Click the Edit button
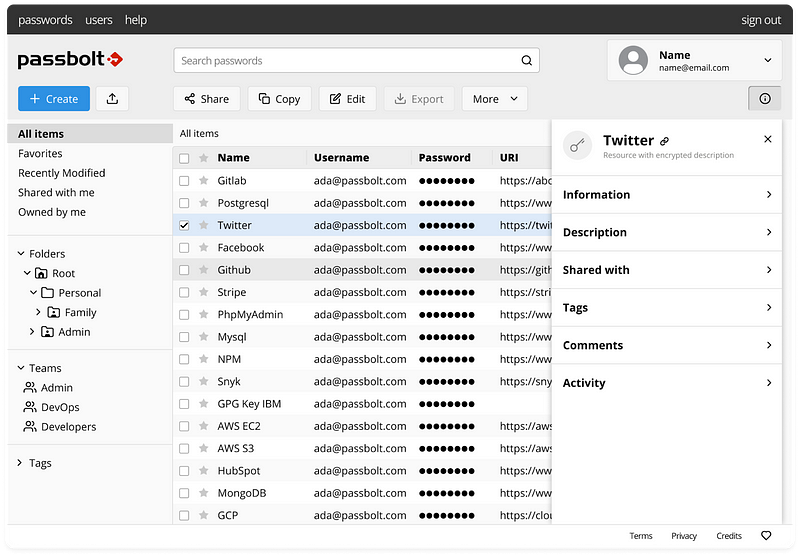The height and width of the screenshot is (557, 800). (347, 98)
